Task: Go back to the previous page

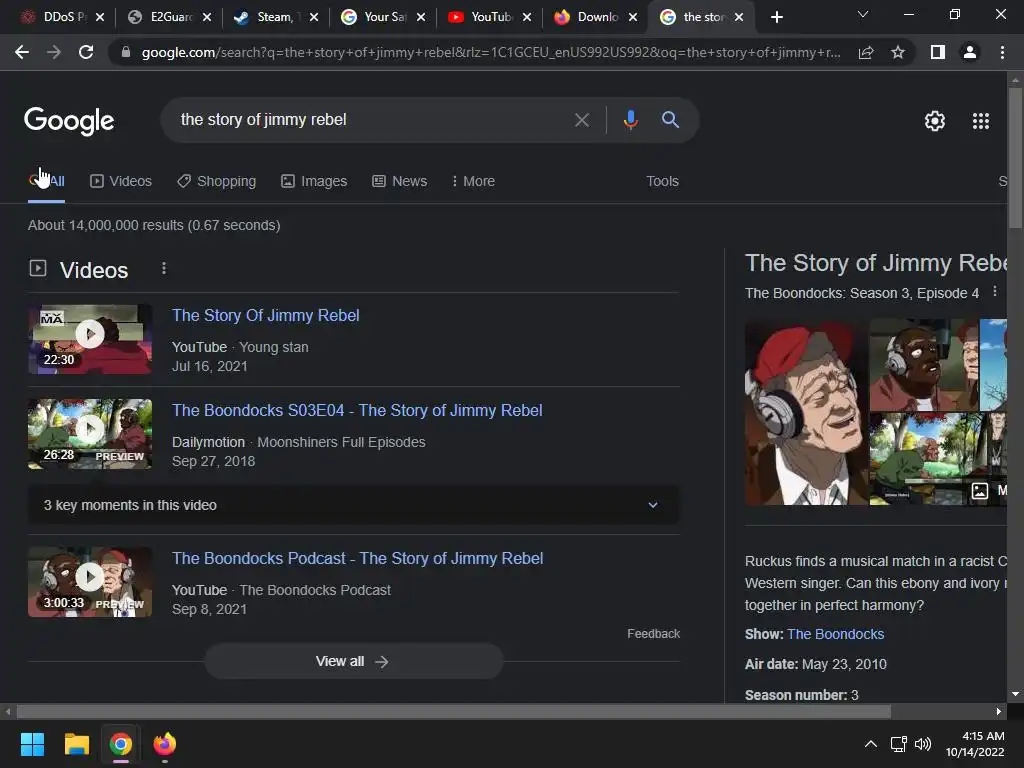Action: pyautogui.click(x=22, y=52)
